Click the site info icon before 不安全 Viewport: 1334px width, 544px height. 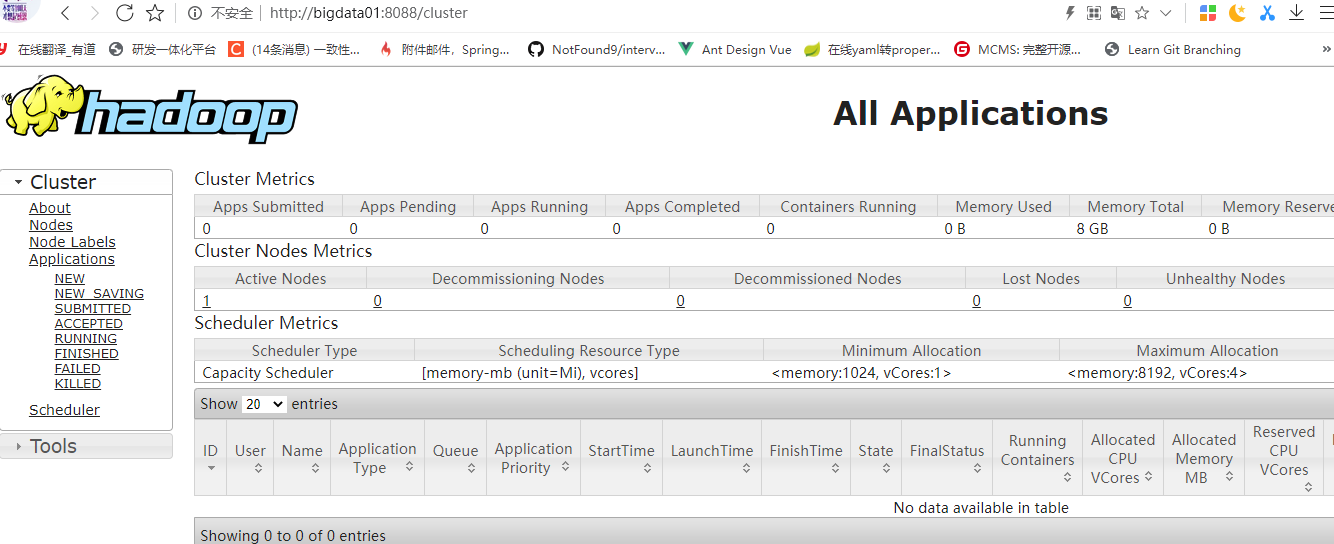[195, 13]
